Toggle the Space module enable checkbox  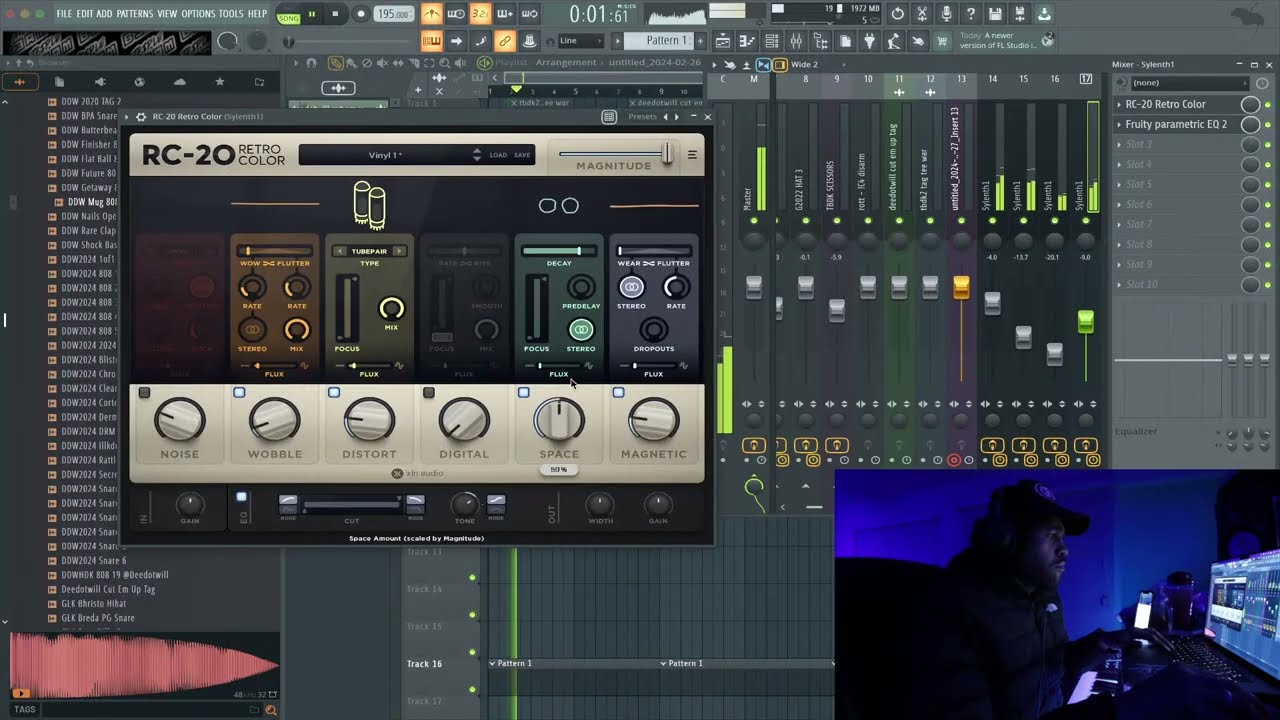pyautogui.click(x=523, y=393)
